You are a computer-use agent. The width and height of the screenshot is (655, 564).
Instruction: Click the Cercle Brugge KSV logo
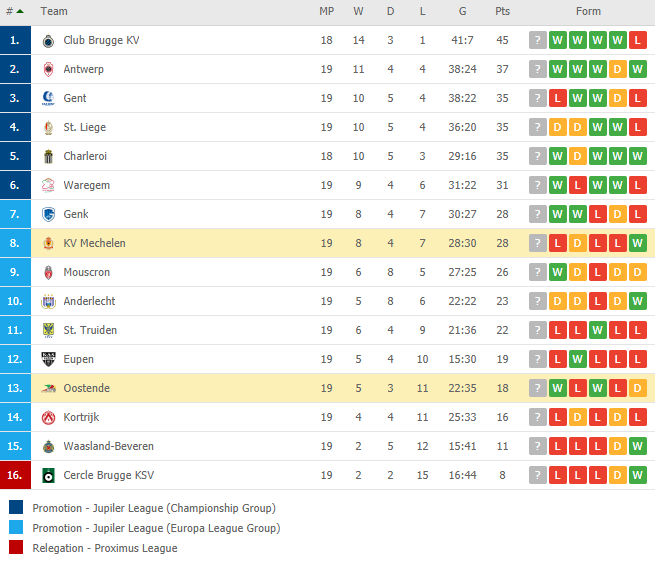coord(48,475)
